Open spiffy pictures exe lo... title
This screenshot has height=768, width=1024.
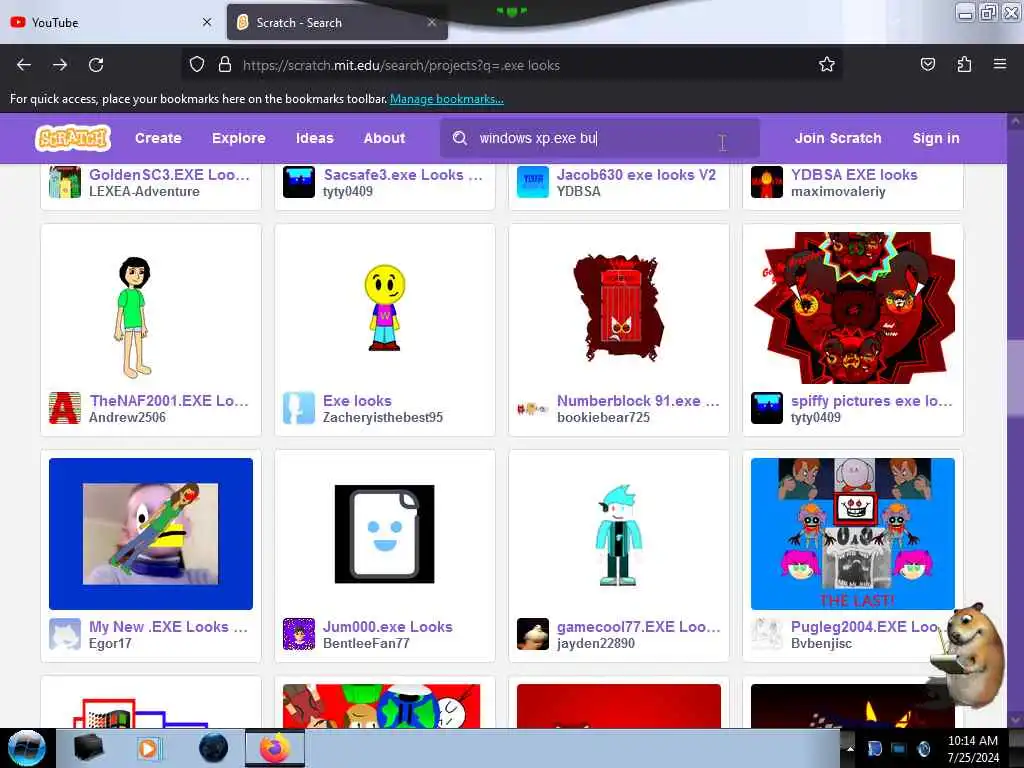(872, 400)
